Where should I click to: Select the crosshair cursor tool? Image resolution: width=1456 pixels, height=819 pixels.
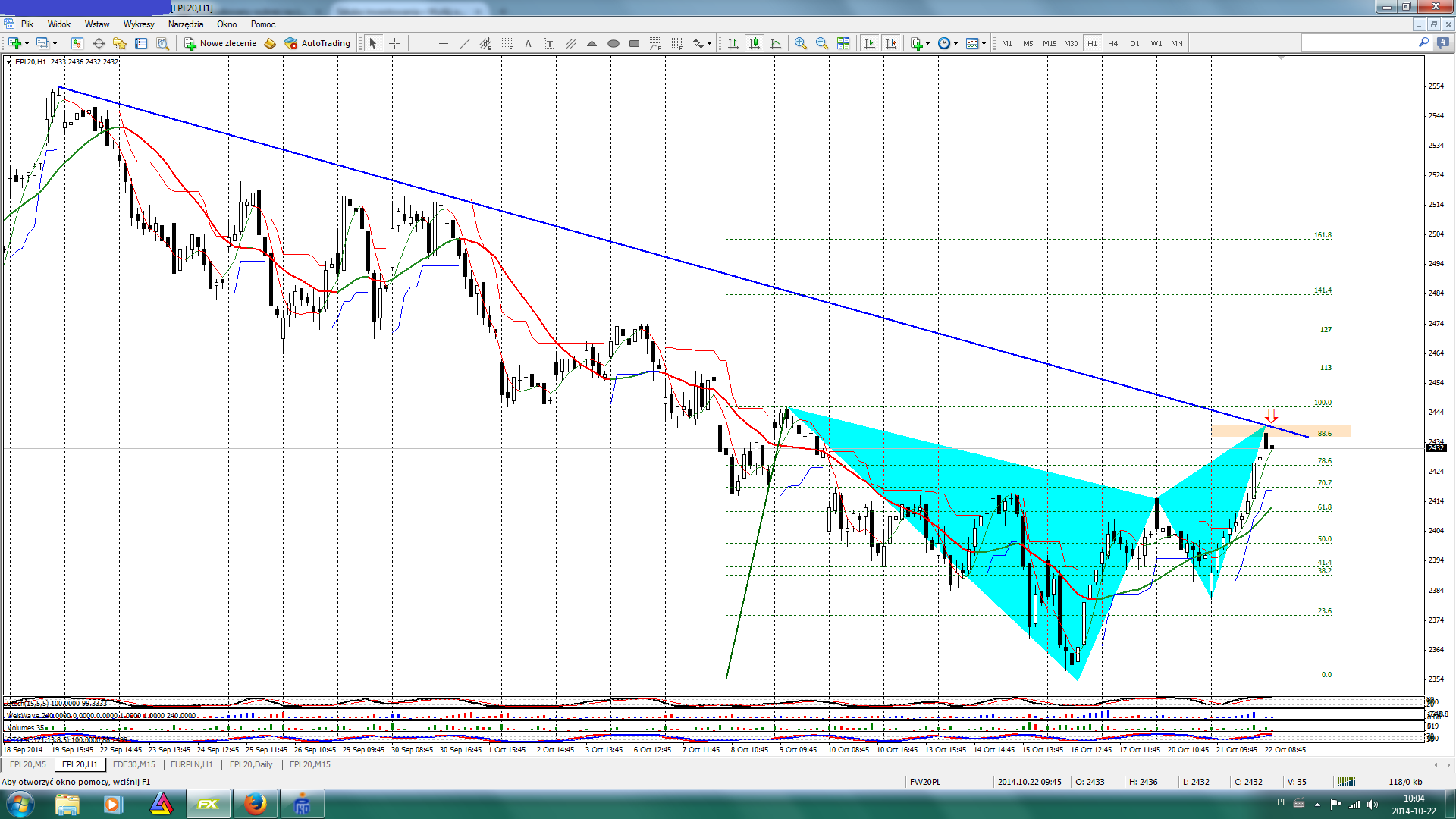pos(394,43)
